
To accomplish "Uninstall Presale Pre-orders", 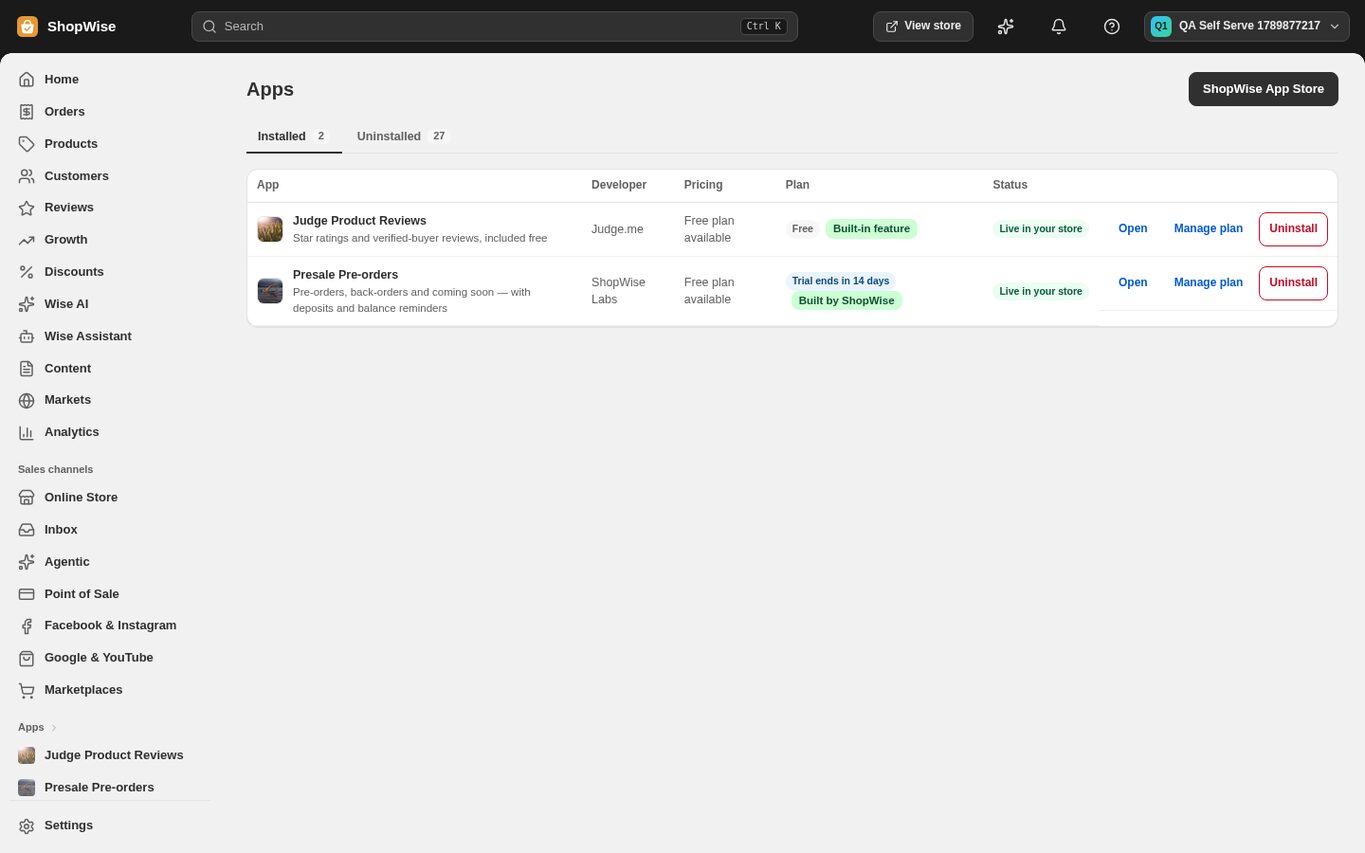I will [1293, 283].
